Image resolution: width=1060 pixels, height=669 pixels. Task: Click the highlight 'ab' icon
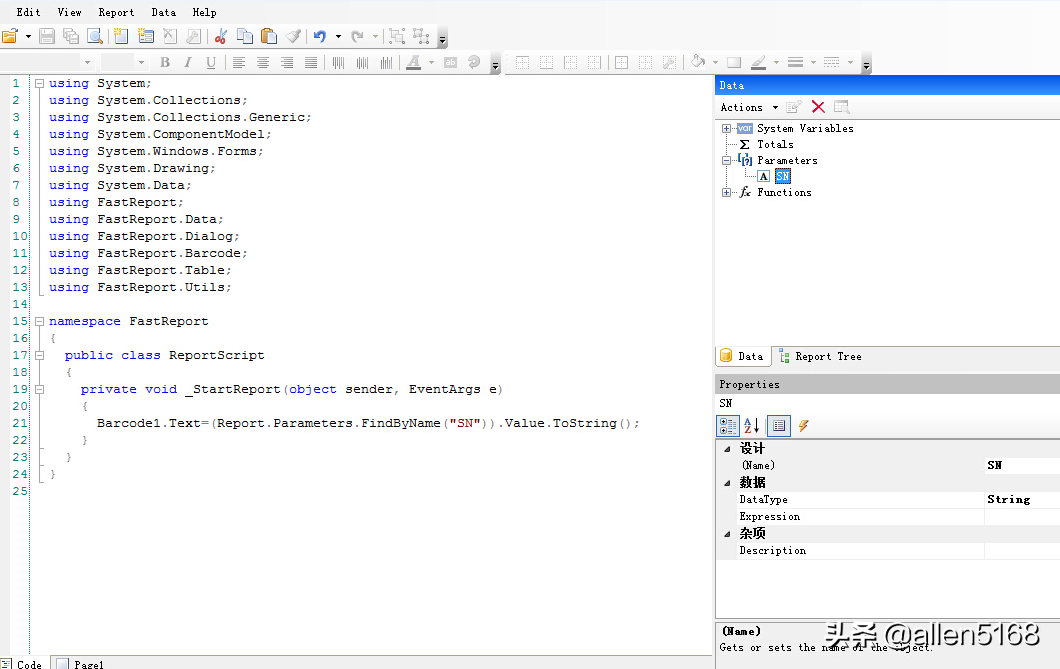click(450, 62)
